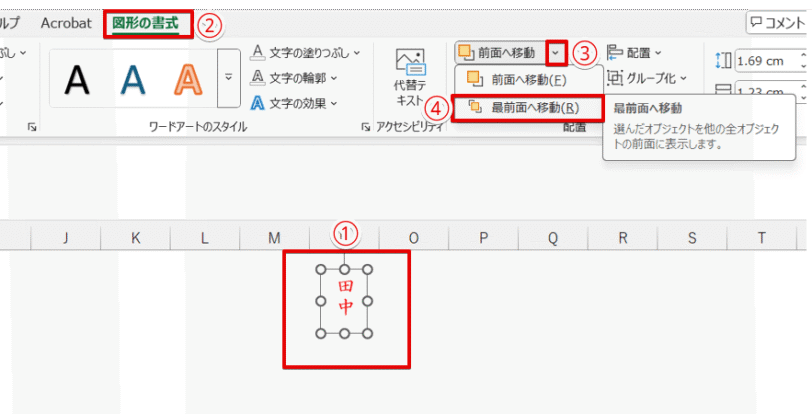
Task: Click the middle-left resize handle of 田中 shape
Action: tap(321, 301)
